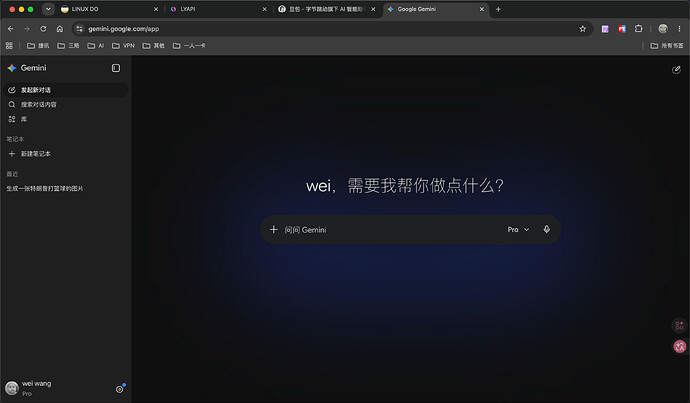The image size is (690, 403).
Task: Open the 其他 bookmarks folder
Action: tap(153, 45)
